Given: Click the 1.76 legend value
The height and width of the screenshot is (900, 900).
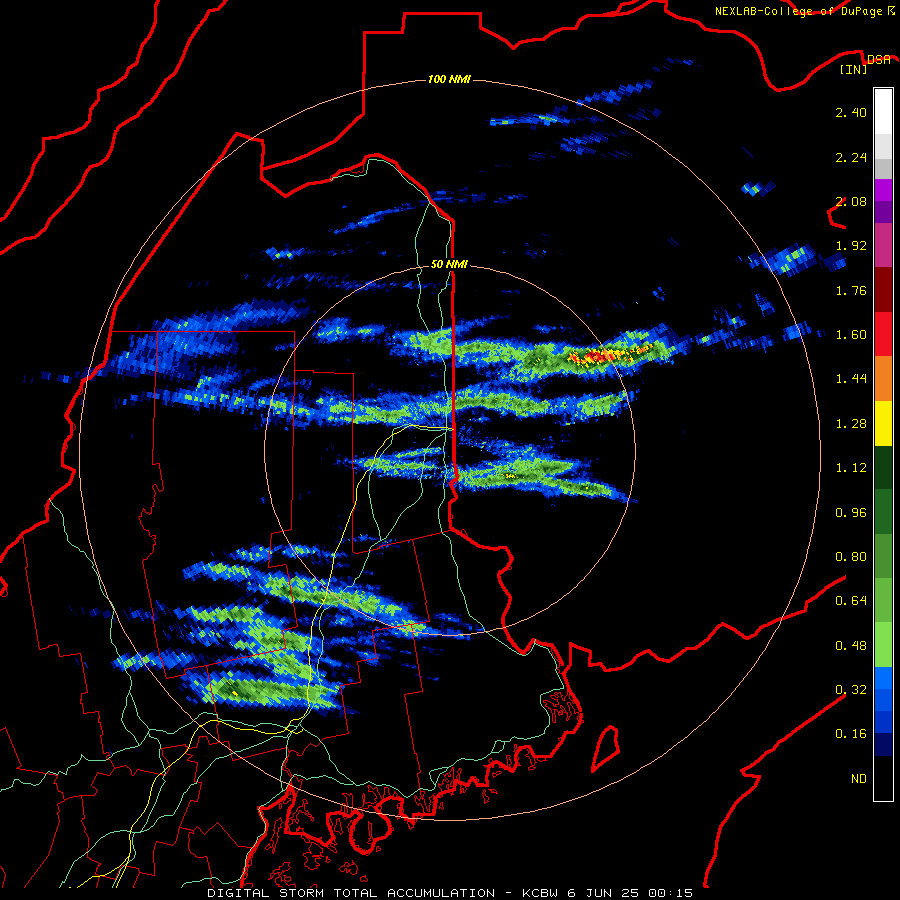Looking at the screenshot, I should pos(851,290).
